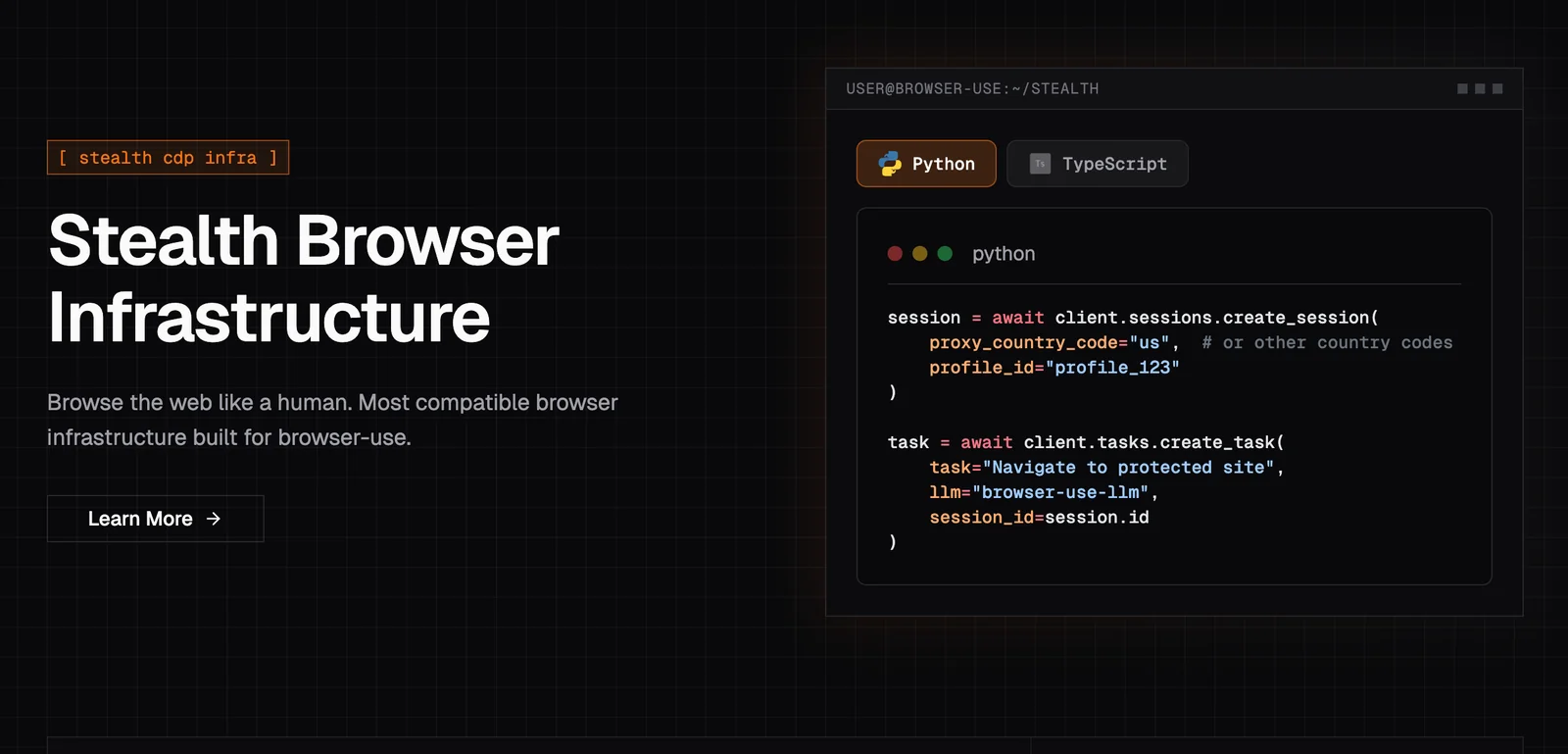Screen dimensions: 1568x754
Task: Click the yellow dot in code window
Action: 919,254
